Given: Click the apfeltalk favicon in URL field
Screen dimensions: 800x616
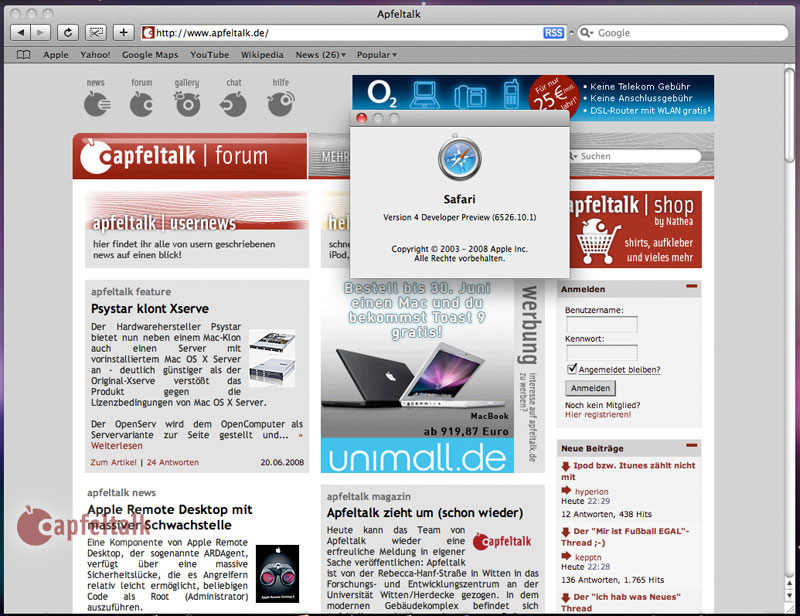Looking at the screenshot, I should pos(148,33).
